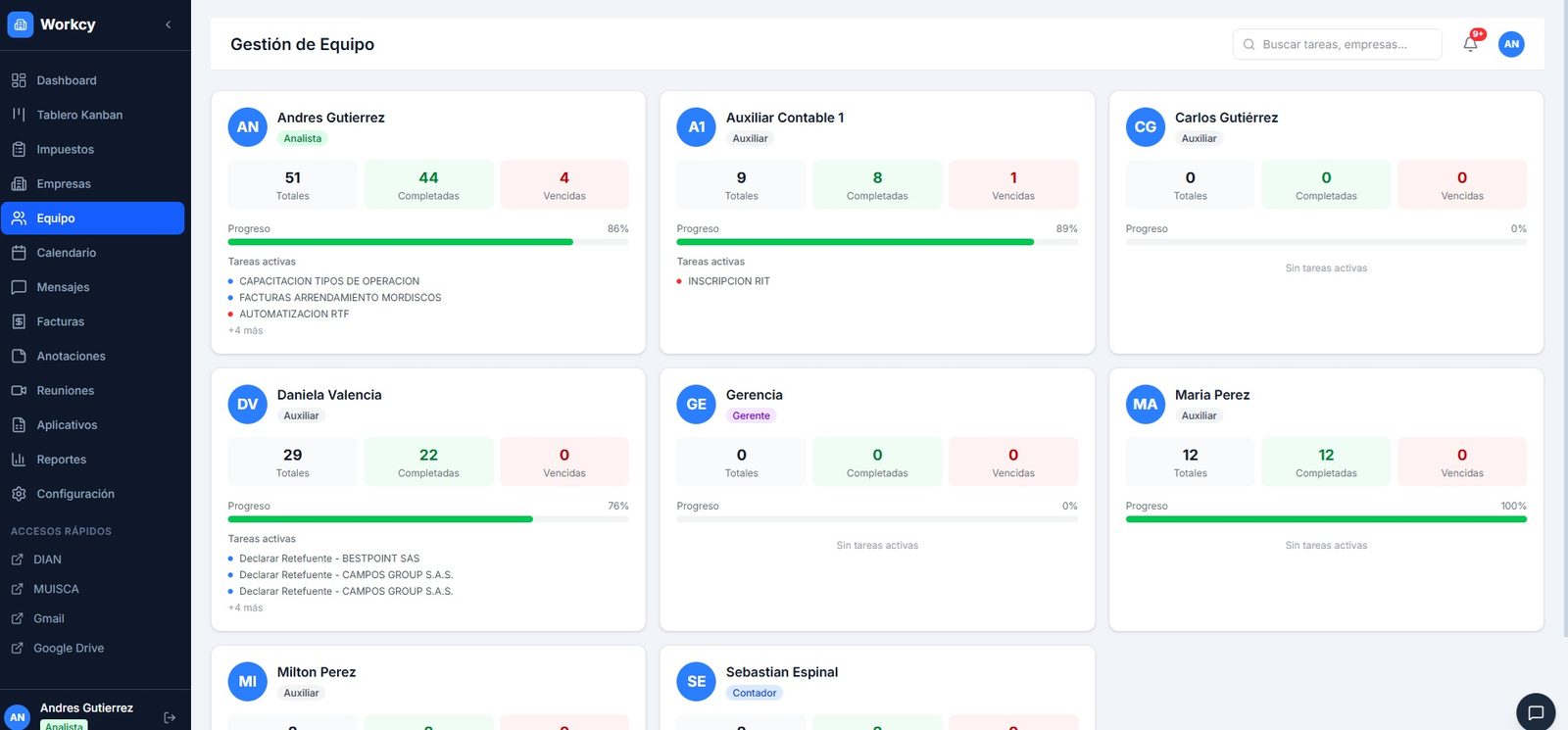Viewport: 1568px width, 730px height.
Task: Open the notifications bell
Action: (1470, 44)
